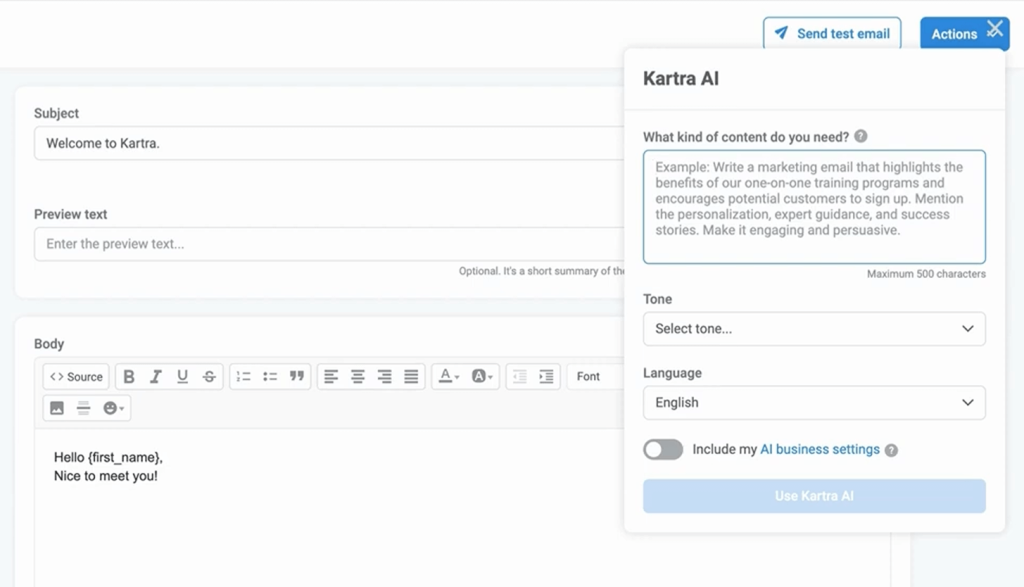Apply Strikethrough to the text
Image resolution: width=1024 pixels, height=587 pixels.
207,377
